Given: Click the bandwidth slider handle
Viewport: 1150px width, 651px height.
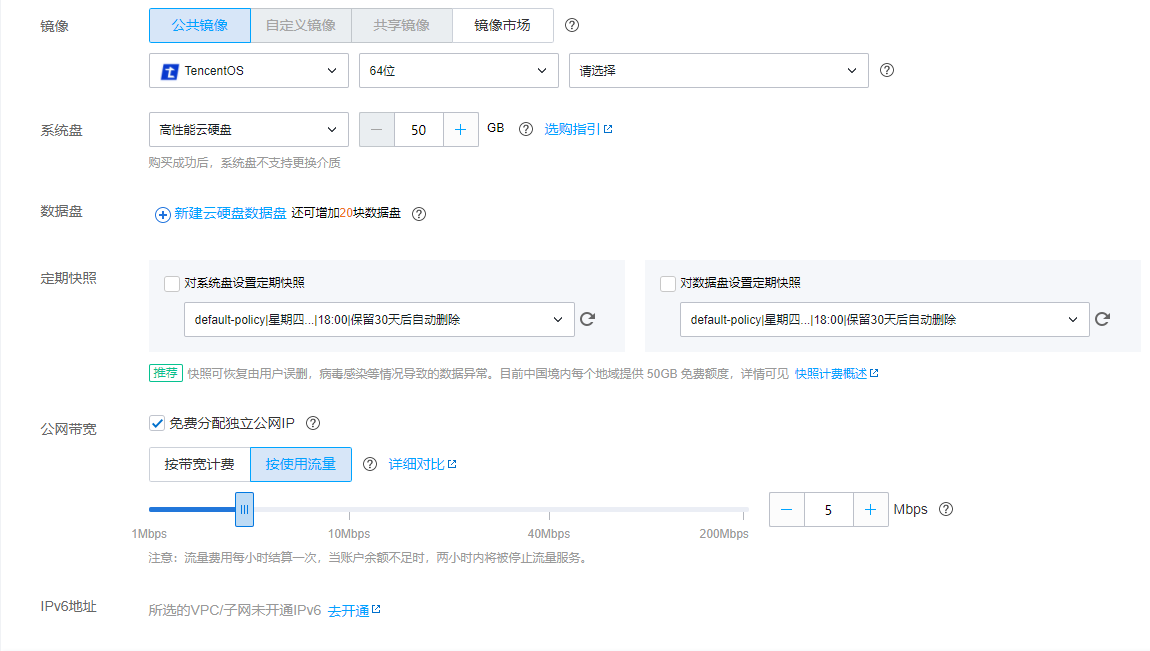Looking at the screenshot, I should [x=244, y=509].
